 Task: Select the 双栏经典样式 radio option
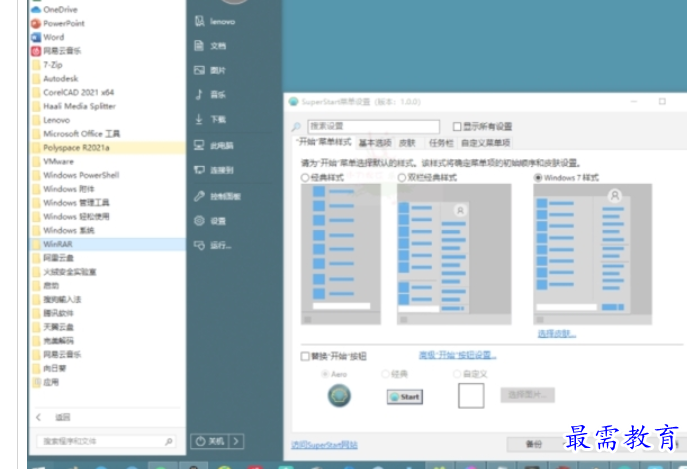[402, 178]
